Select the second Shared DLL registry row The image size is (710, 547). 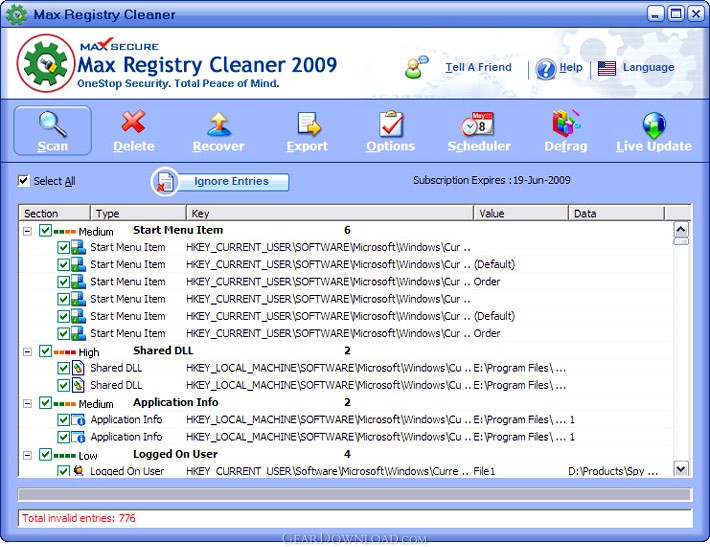(346, 385)
